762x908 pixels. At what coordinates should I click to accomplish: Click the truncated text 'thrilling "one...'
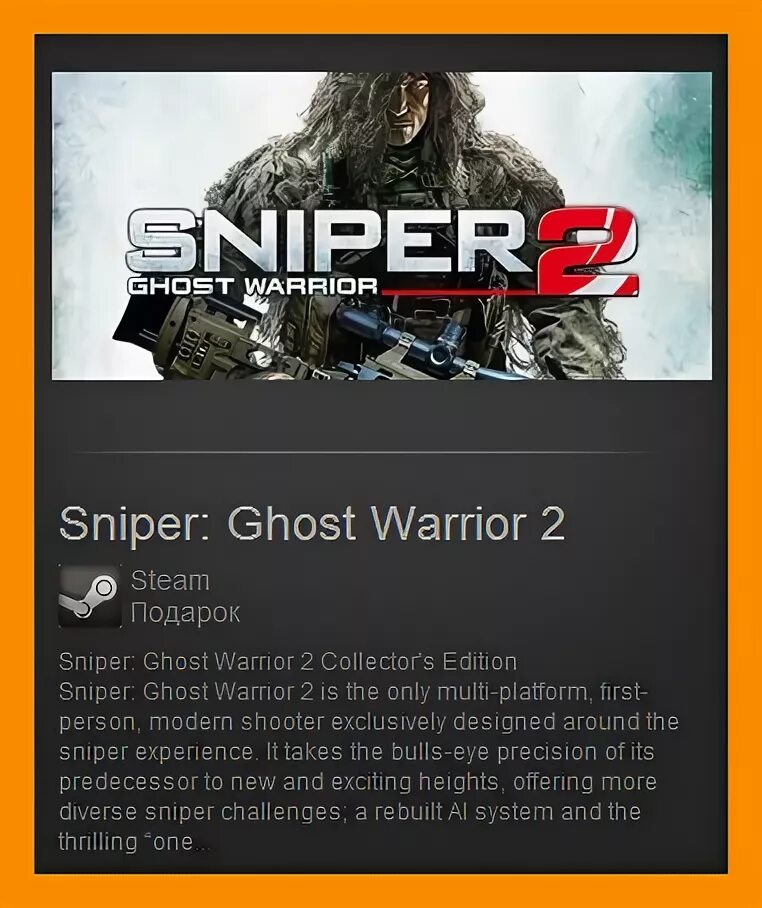coord(134,841)
